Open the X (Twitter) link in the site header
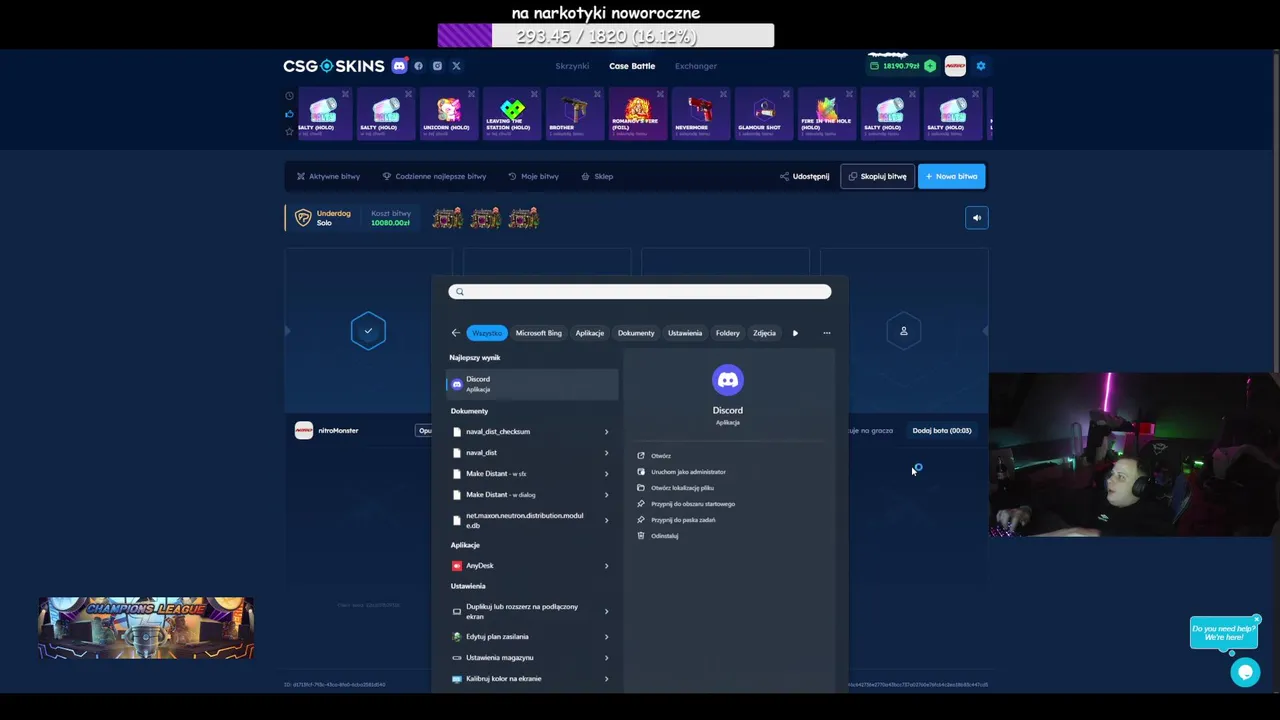 (x=456, y=66)
